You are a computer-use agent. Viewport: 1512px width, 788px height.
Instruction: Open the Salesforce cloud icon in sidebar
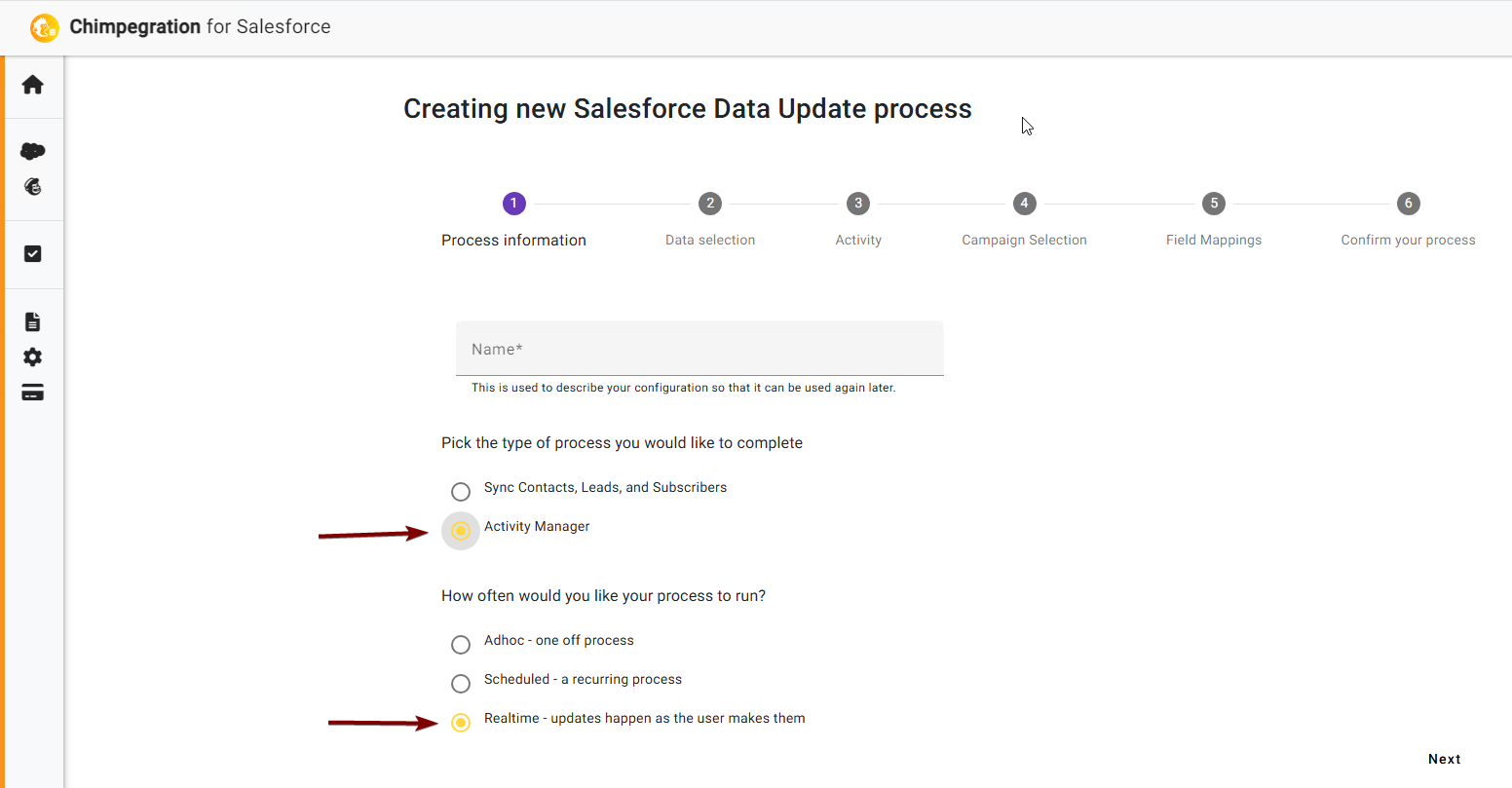click(33, 151)
